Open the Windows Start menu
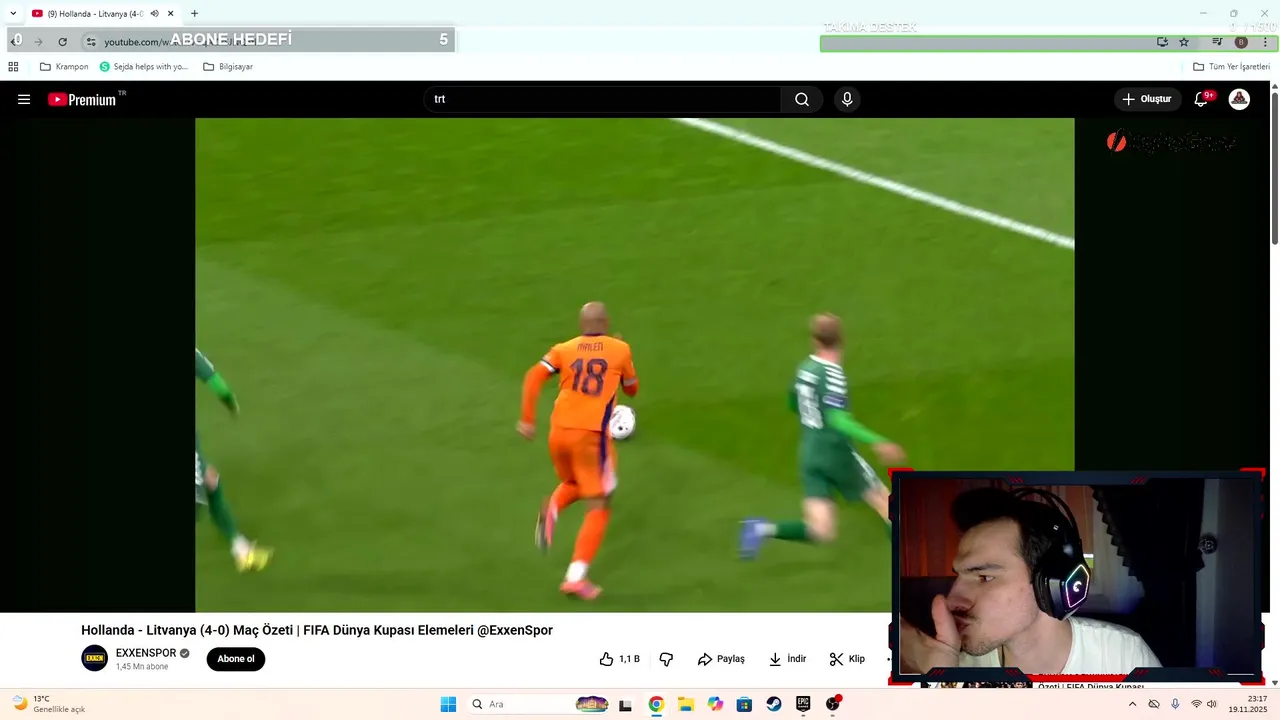This screenshot has width=1280, height=720. point(448,704)
